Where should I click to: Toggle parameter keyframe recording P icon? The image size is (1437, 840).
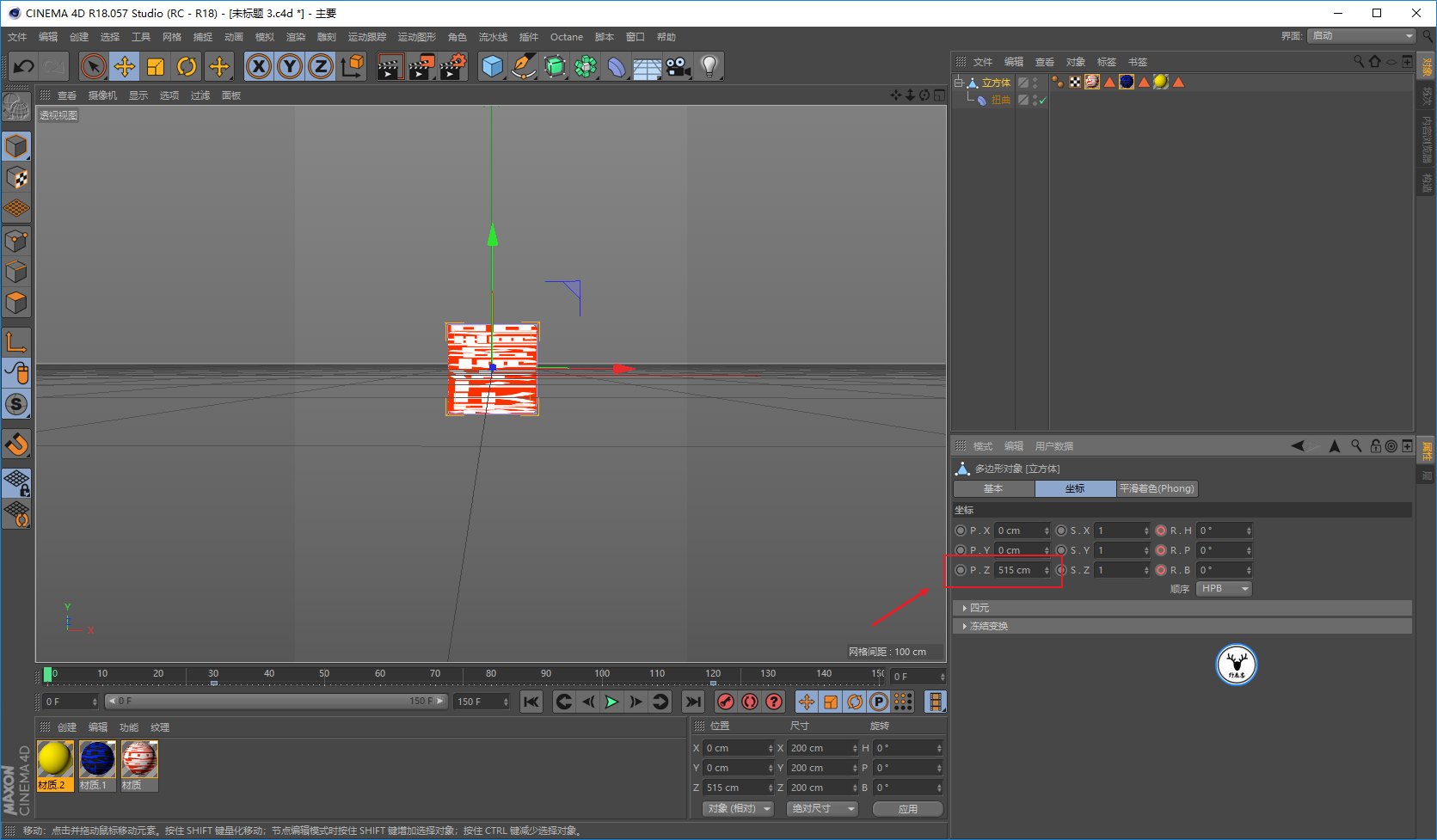[x=879, y=702]
